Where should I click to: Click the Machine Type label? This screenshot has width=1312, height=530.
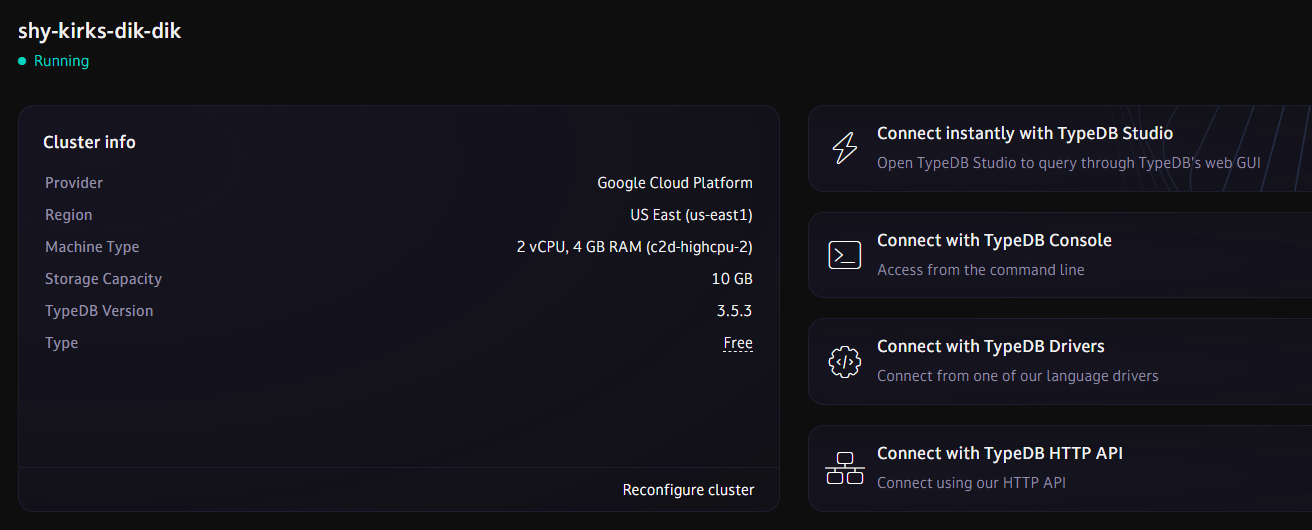coord(92,247)
